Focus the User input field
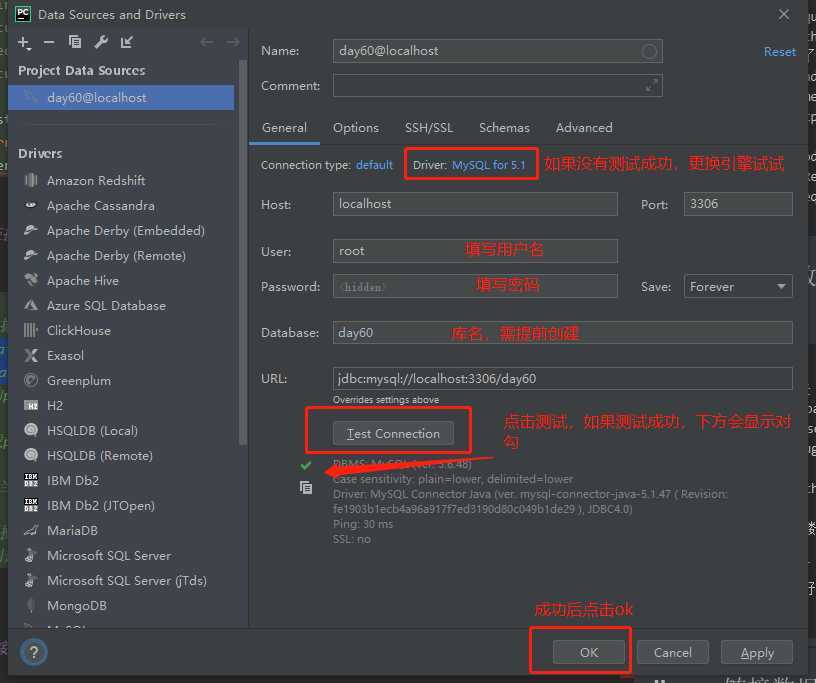The width and height of the screenshot is (816, 683). tap(475, 251)
